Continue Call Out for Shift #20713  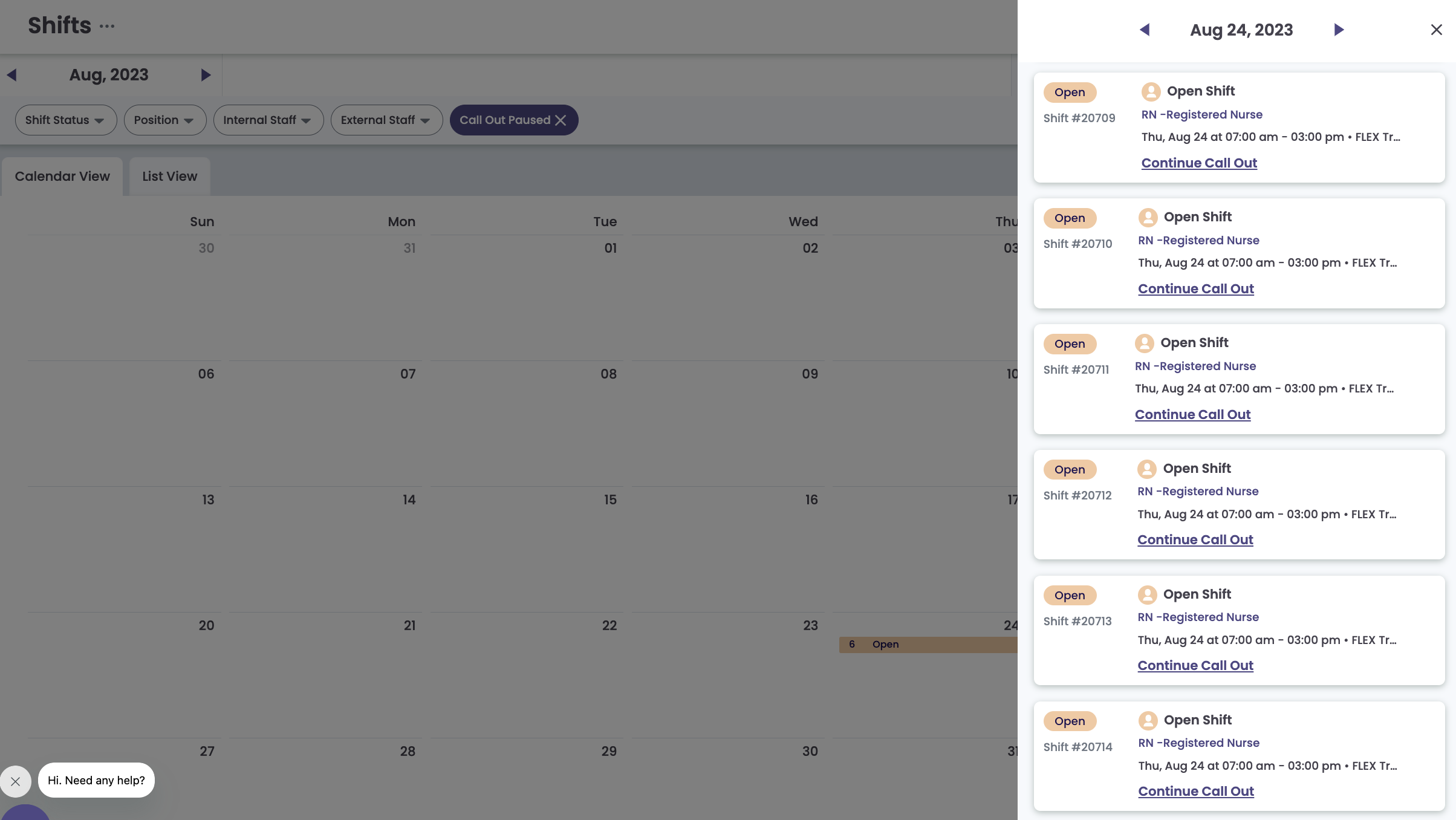1195,665
